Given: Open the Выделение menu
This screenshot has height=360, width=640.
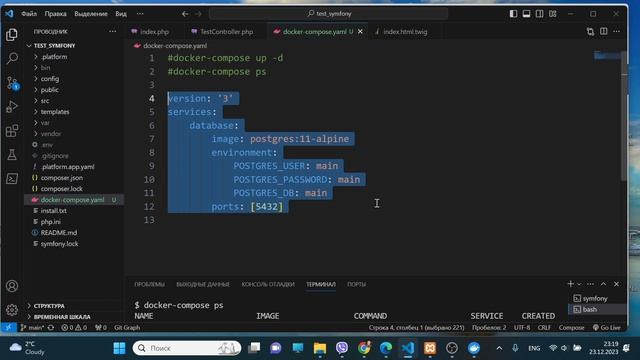Looking at the screenshot, I should click(x=91, y=13).
